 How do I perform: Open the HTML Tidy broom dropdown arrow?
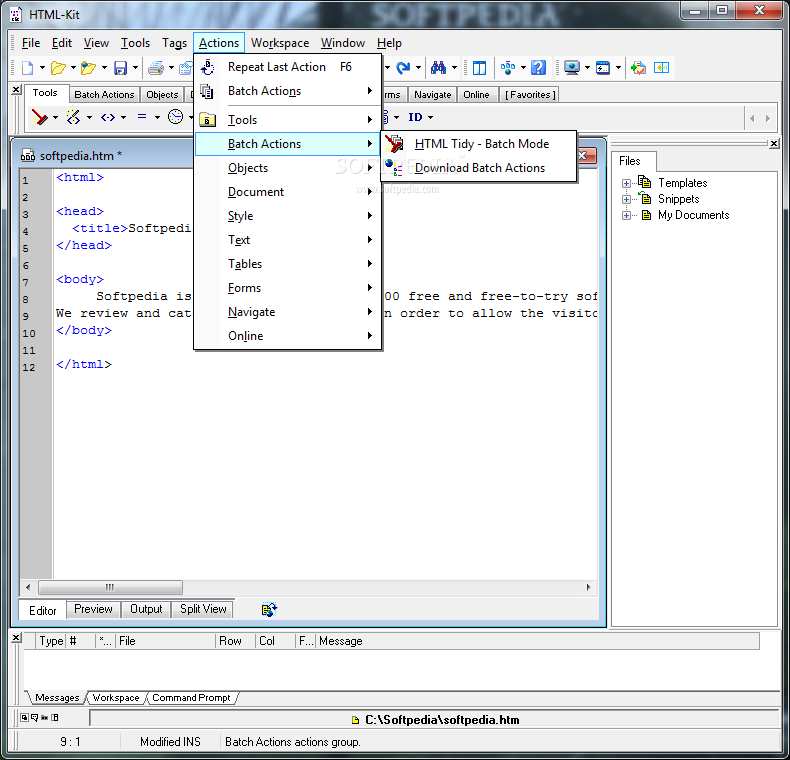55,117
